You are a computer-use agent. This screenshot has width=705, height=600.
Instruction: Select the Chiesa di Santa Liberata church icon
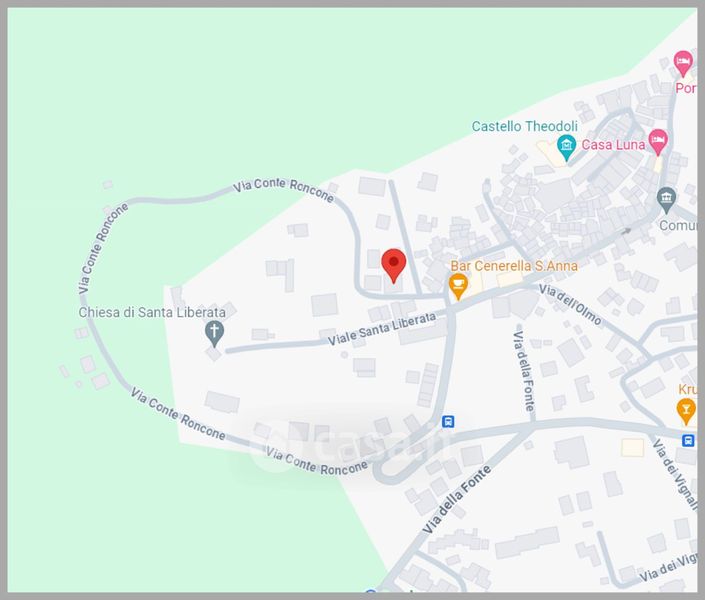click(214, 334)
